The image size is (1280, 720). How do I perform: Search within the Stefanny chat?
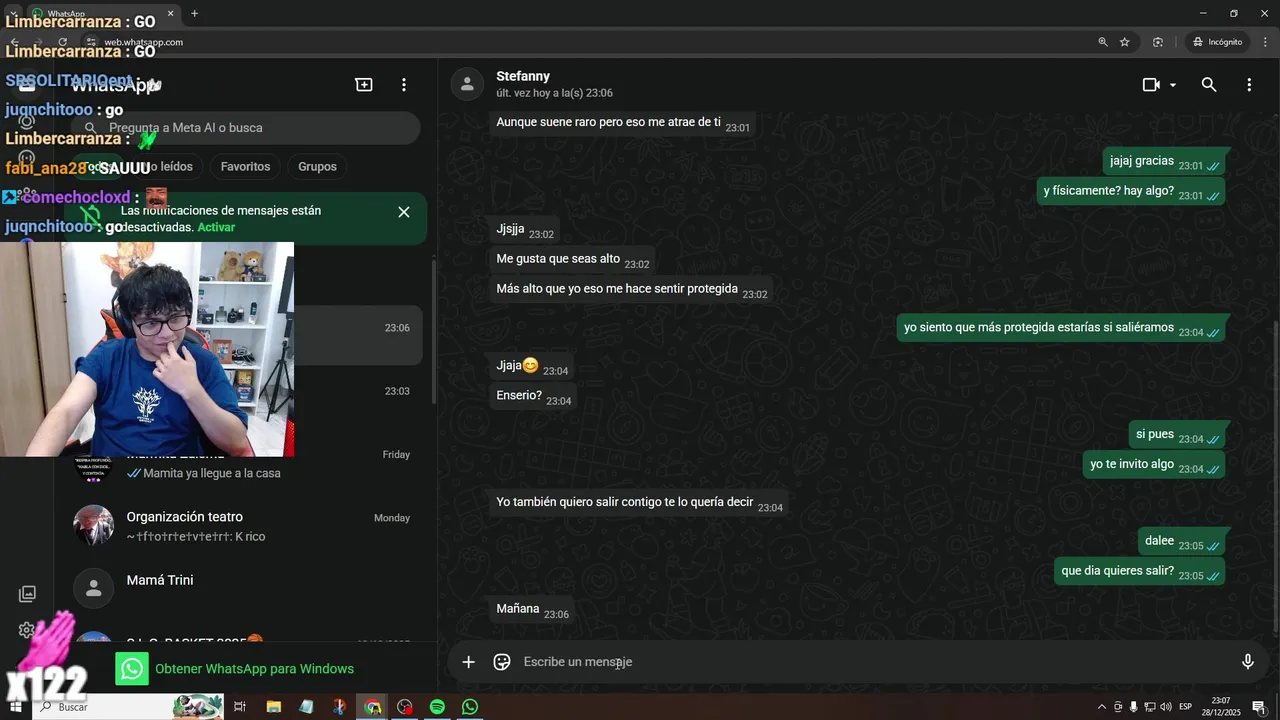point(1209,85)
